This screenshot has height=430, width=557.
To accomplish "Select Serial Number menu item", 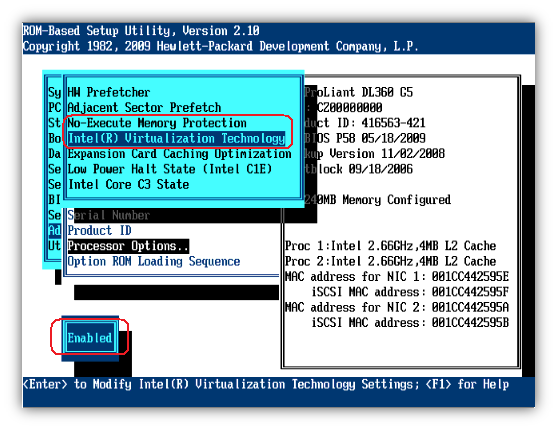I will point(109,215).
